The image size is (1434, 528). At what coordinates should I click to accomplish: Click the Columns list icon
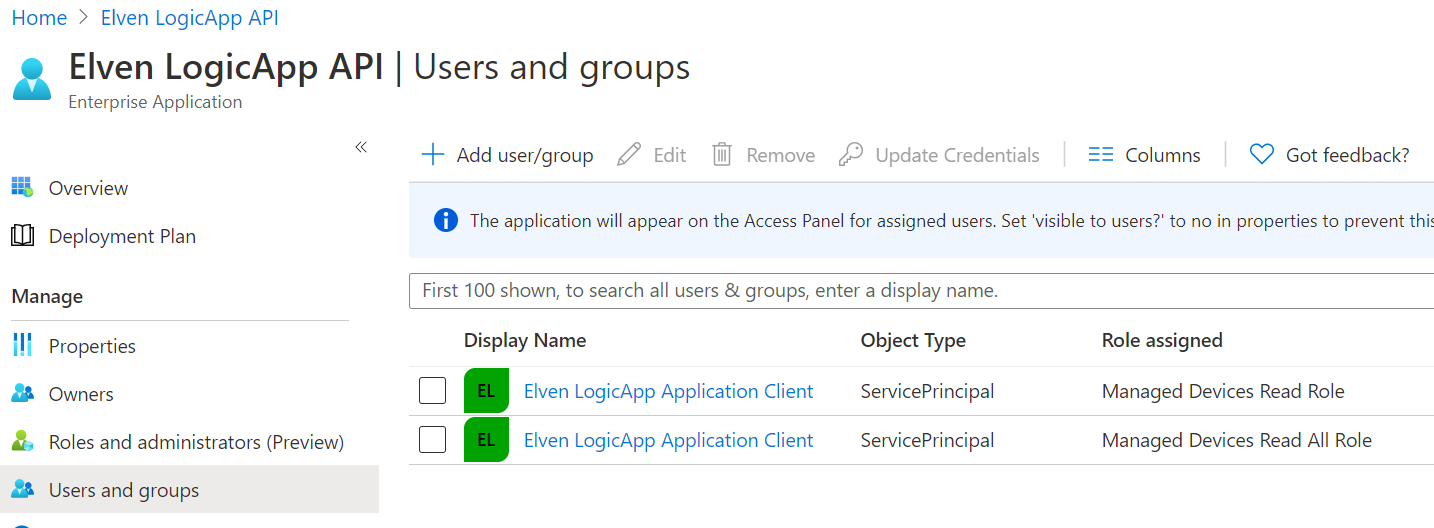pyautogui.click(x=1101, y=155)
